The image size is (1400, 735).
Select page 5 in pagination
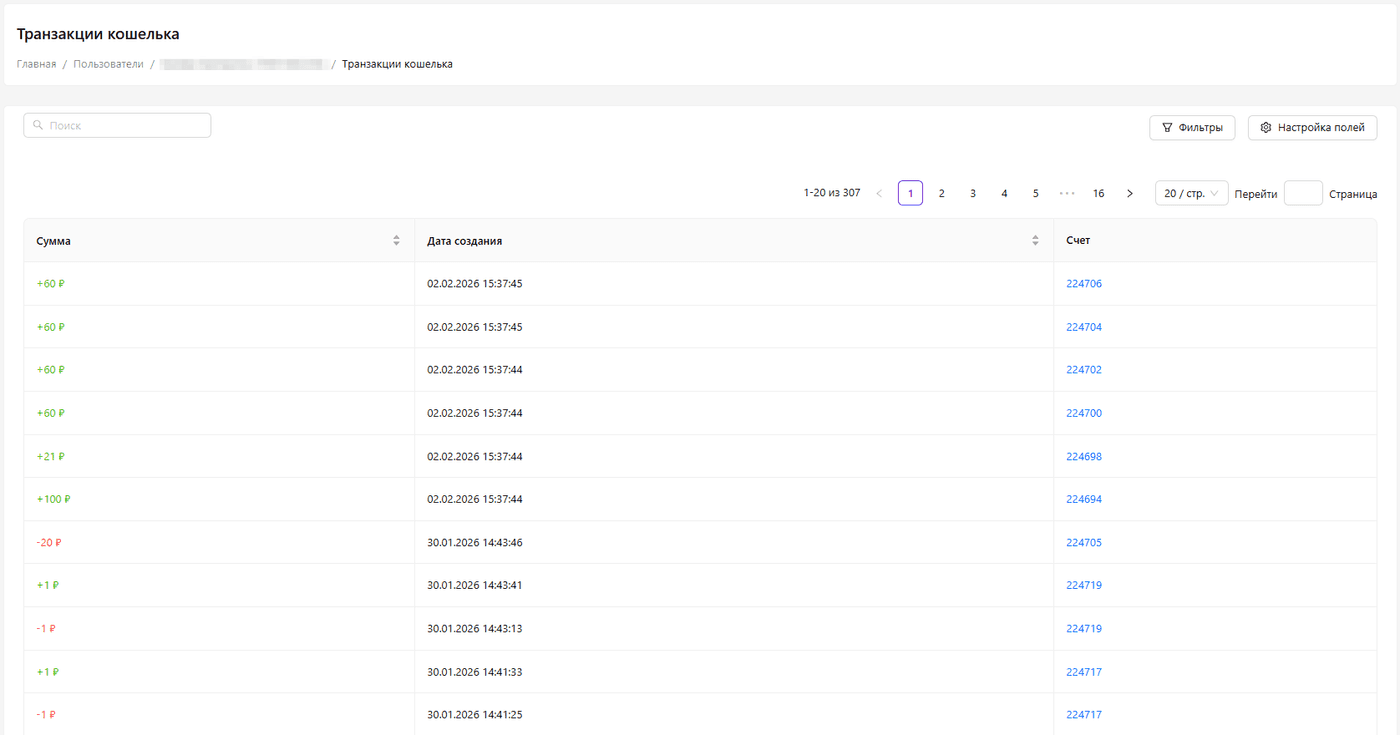[x=1035, y=194]
